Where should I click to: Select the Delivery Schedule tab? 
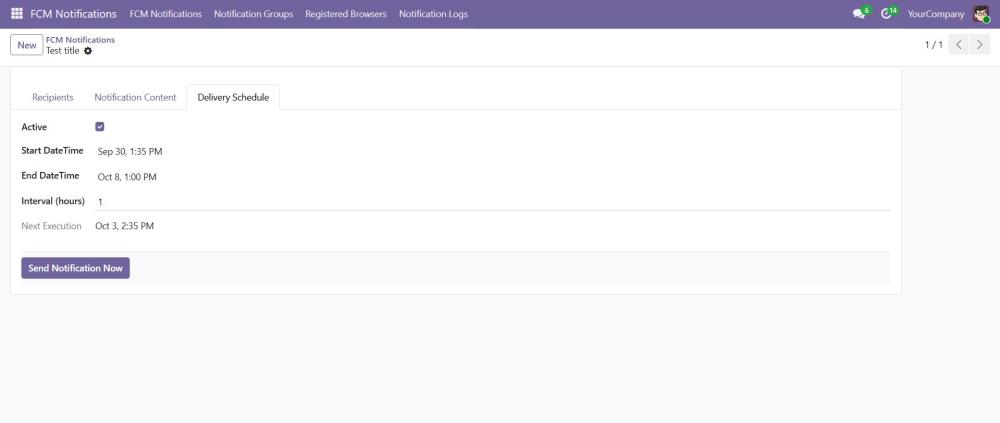click(233, 97)
